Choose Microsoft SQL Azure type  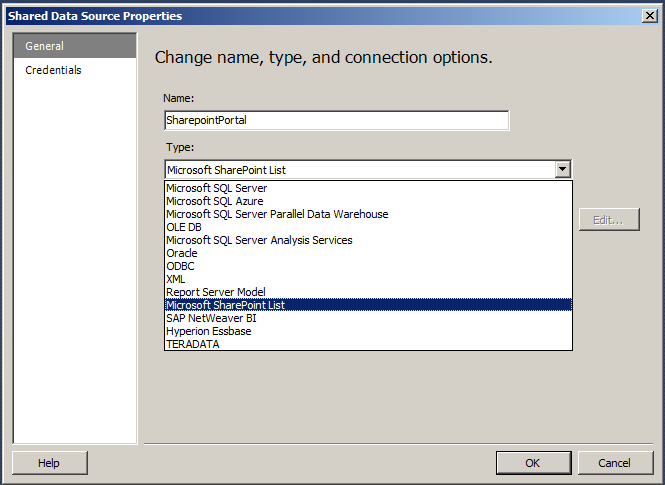point(368,201)
